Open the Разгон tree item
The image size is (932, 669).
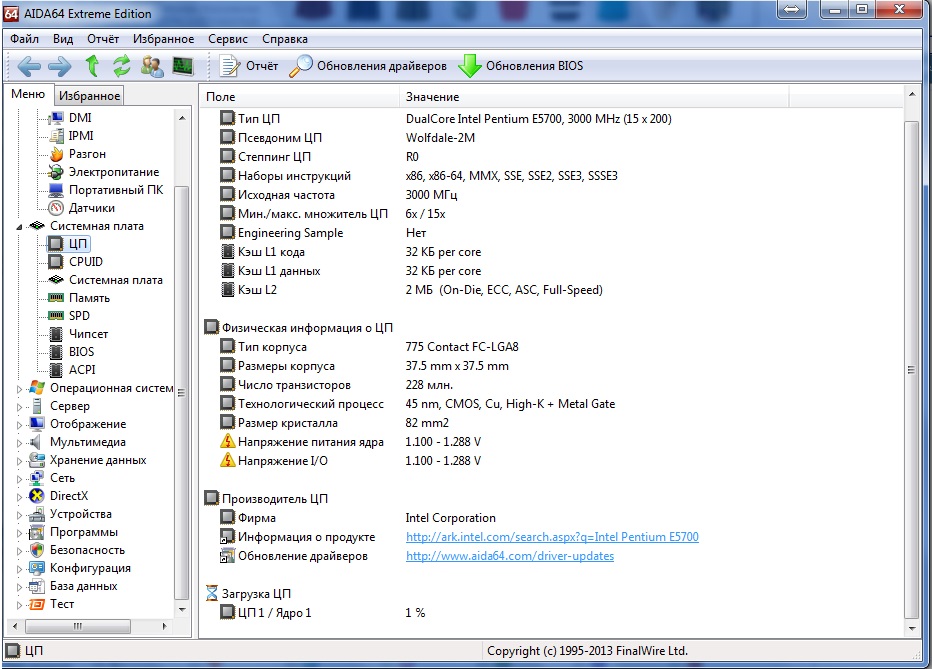click(x=87, y=154)
